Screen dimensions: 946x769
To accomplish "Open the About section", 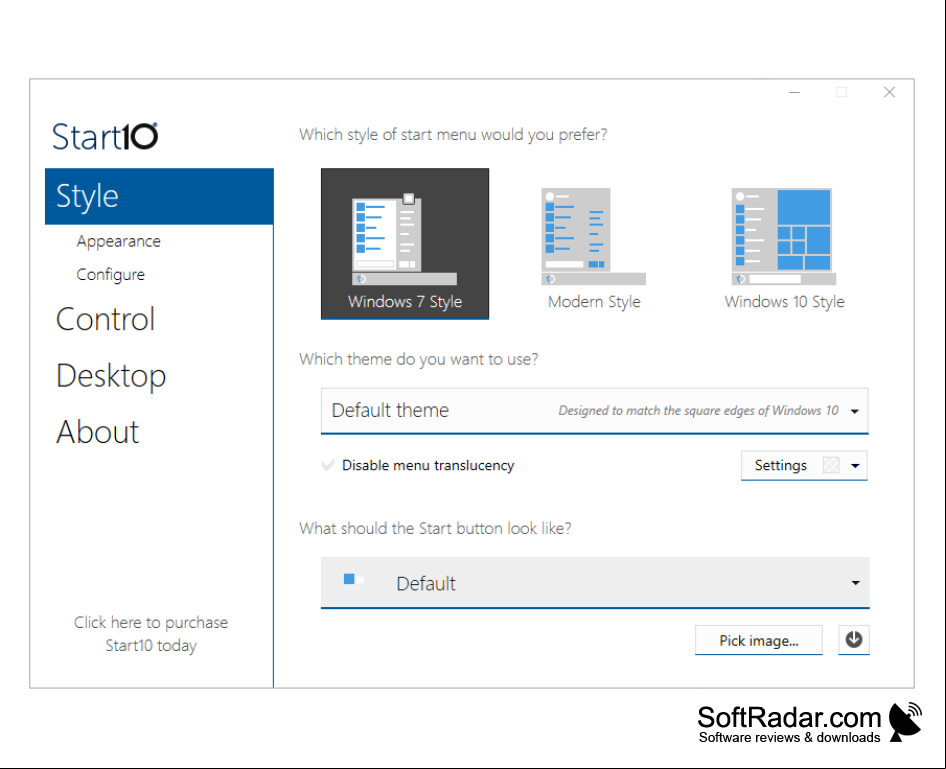I will click(x=98, y=432).
